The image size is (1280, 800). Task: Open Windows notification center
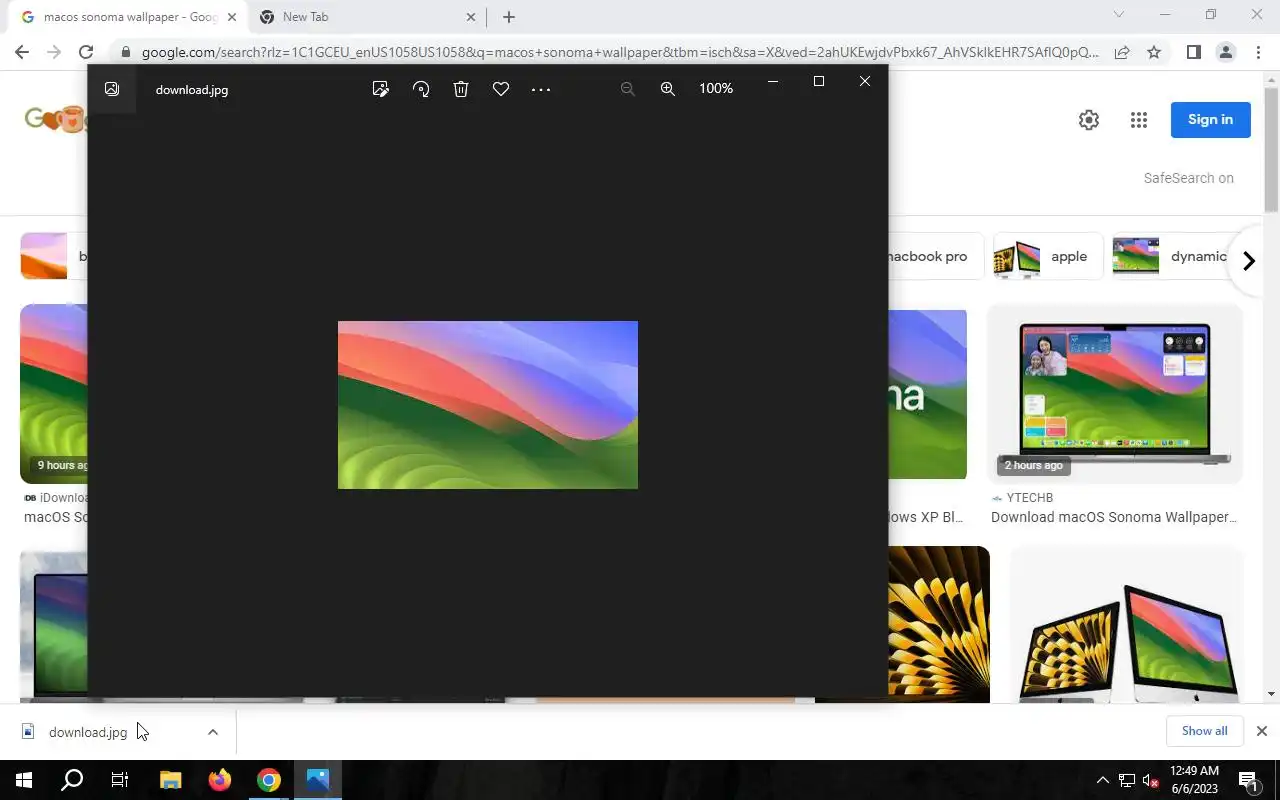point(1248,781)
